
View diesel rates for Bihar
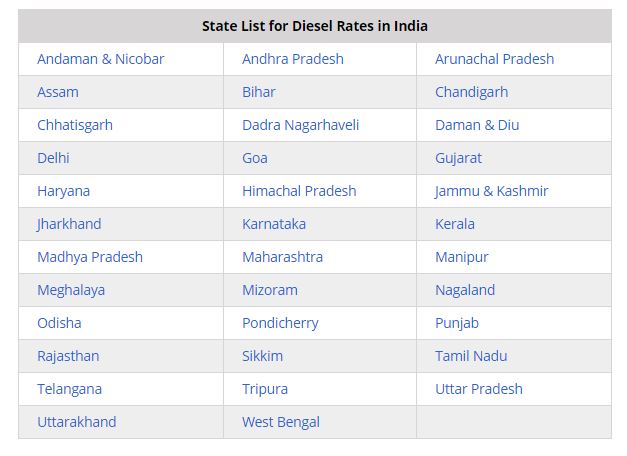click(258, 92)
